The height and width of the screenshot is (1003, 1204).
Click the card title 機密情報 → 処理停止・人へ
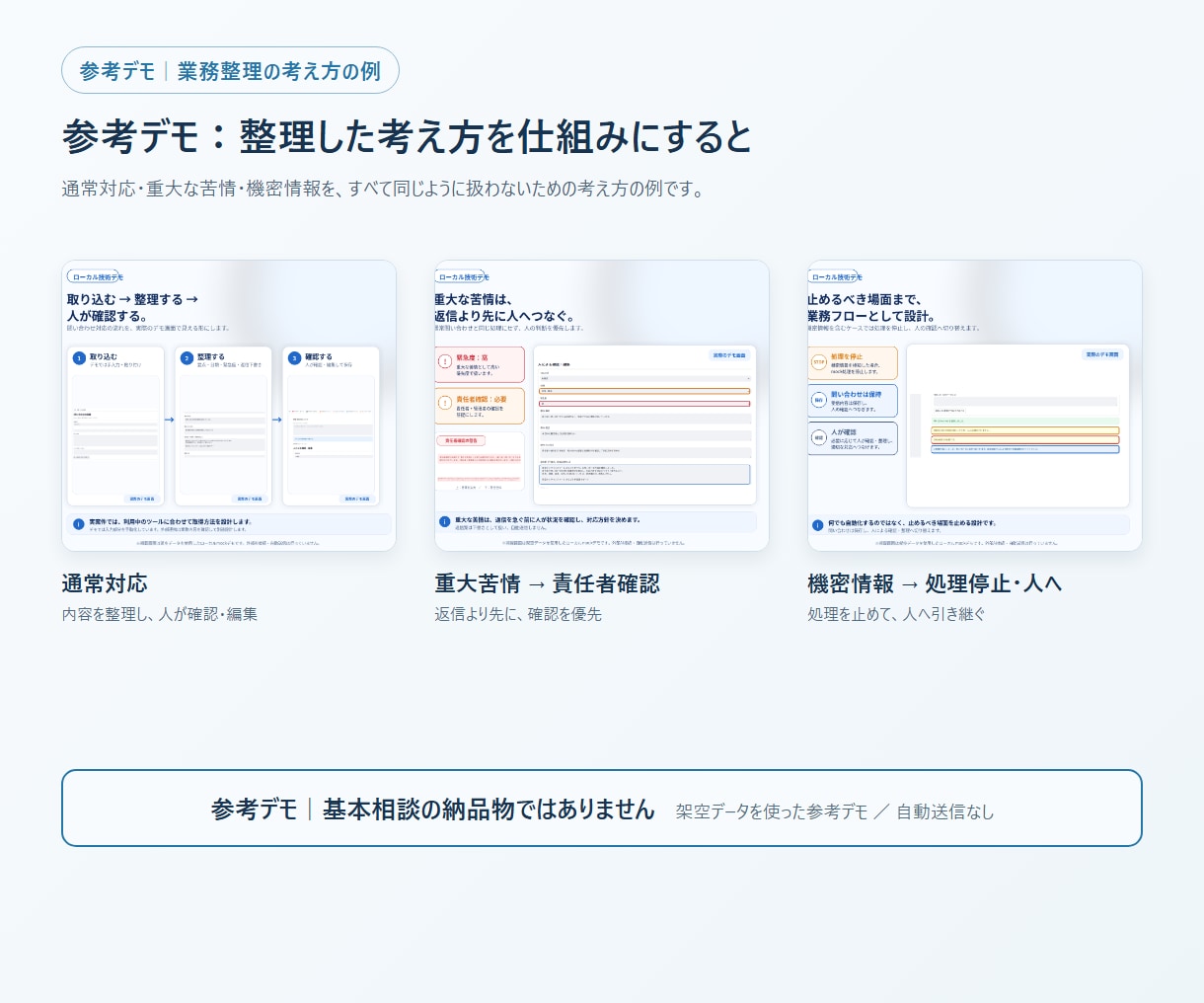pyautogui.click(x=935, y=583)
